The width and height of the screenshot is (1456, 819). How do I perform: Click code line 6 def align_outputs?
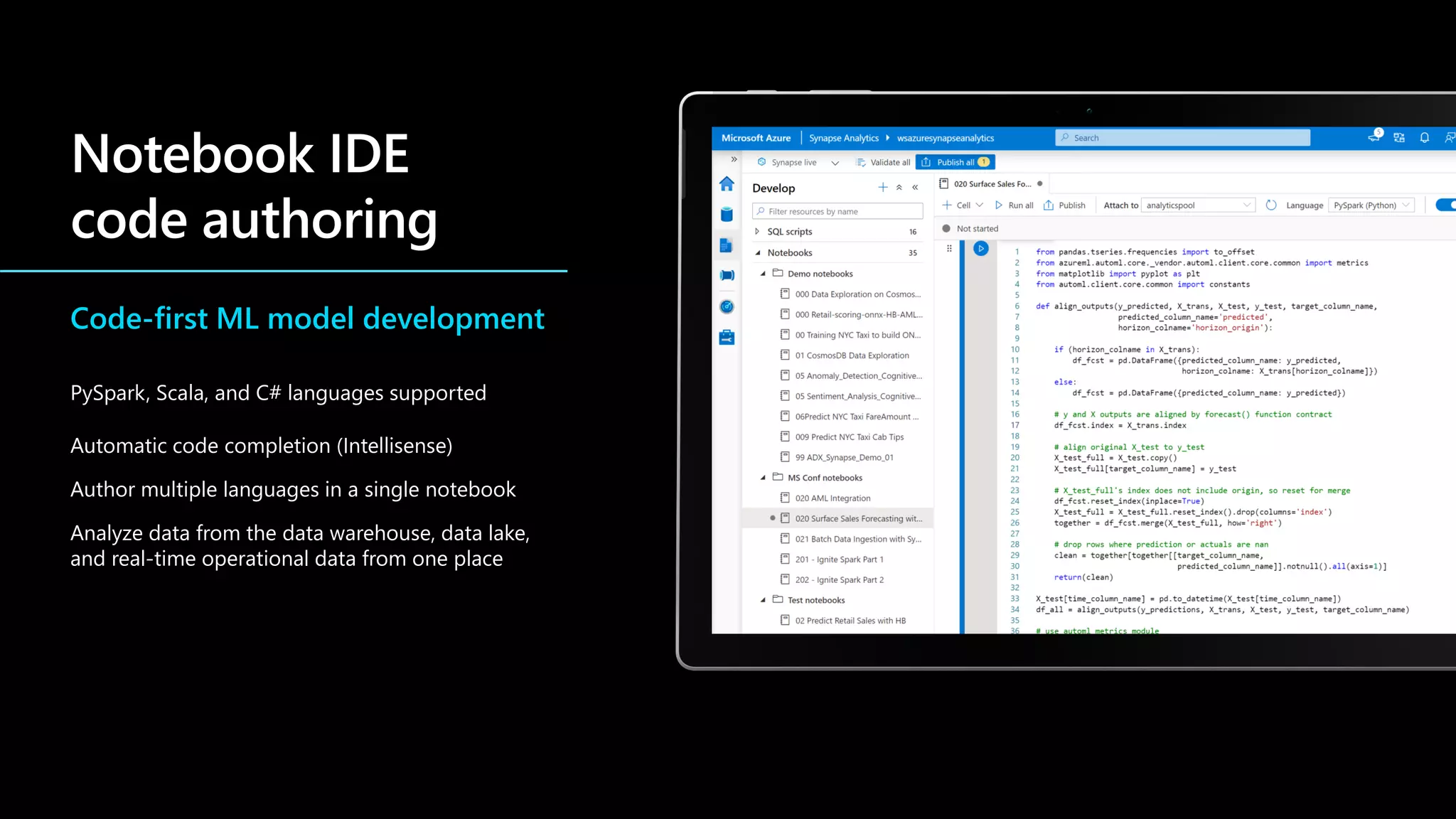[x=1206, y=306]
